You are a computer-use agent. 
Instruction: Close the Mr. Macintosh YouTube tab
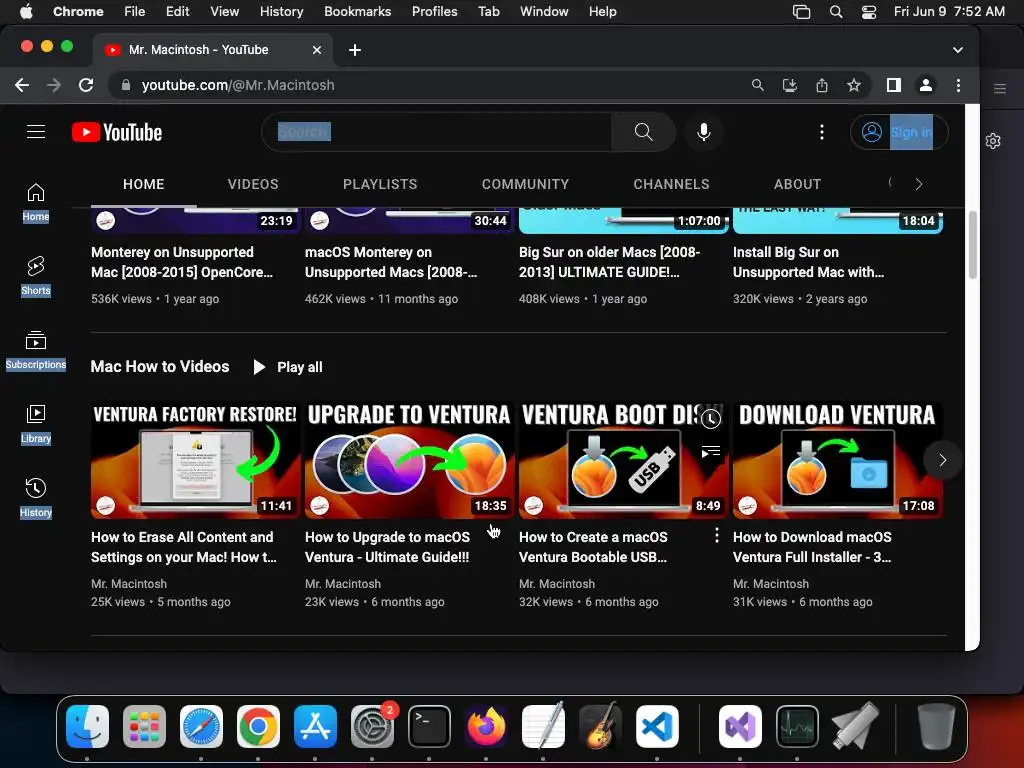click(317, 50)
